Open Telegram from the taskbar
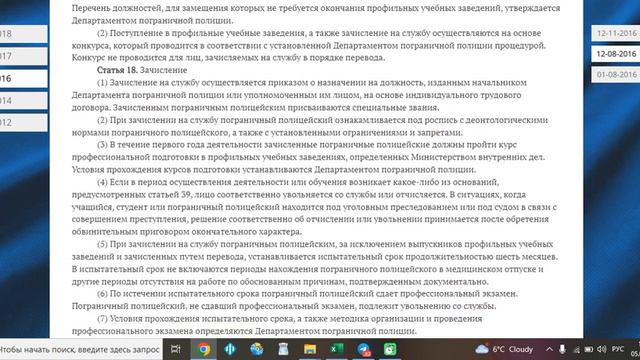 pyautogui.click(x=363, y=349)
